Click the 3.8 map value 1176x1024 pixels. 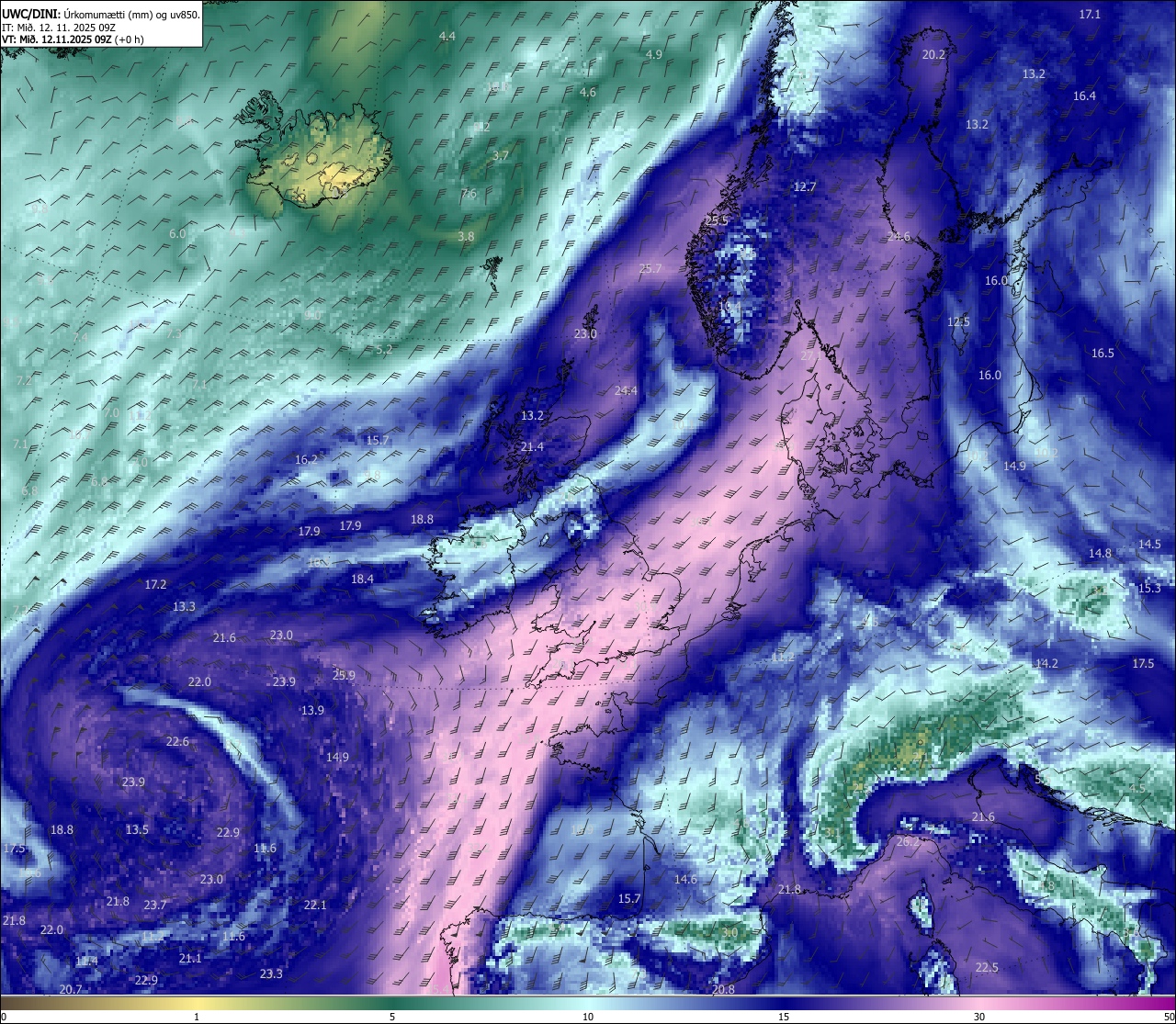point(466,237)
